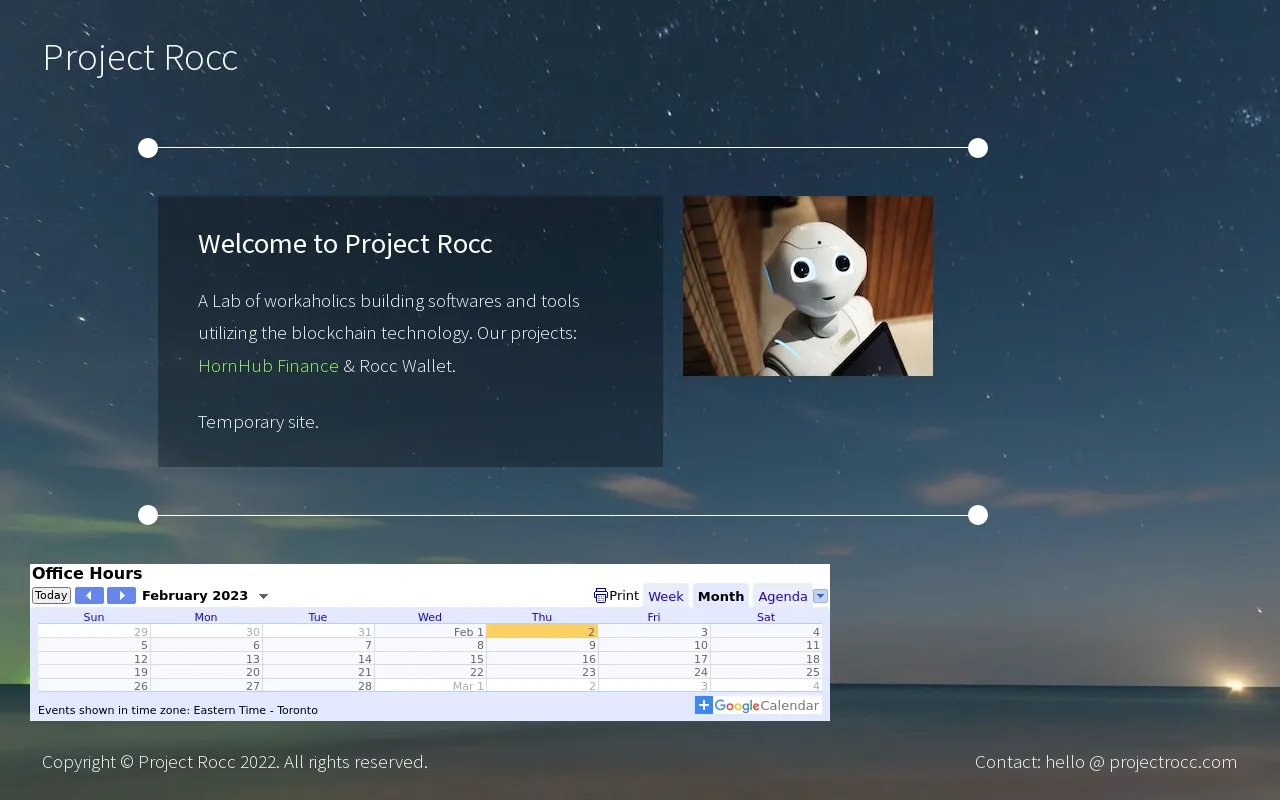Click the Welcome to Project Rocc heading
1280x800 pixels.
(345, 244)
